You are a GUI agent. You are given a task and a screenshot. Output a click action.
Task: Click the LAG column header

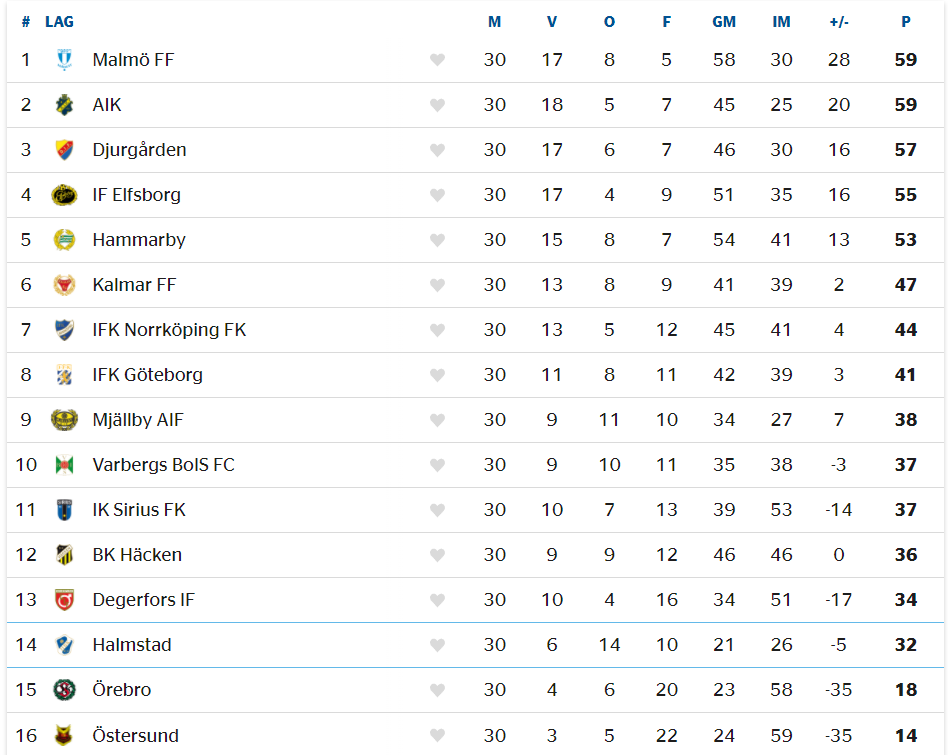click(x=59, y=22)
